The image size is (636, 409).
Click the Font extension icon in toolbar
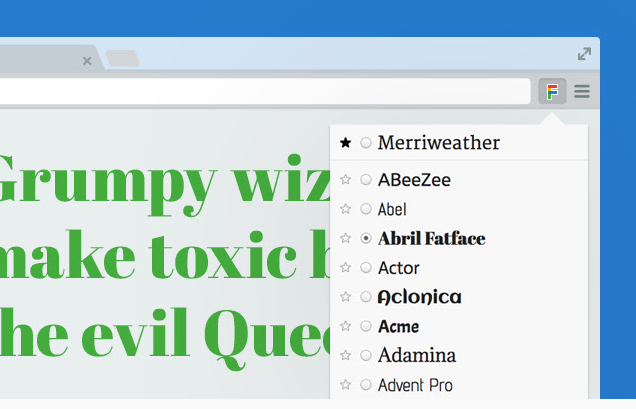tap(552, 92)
